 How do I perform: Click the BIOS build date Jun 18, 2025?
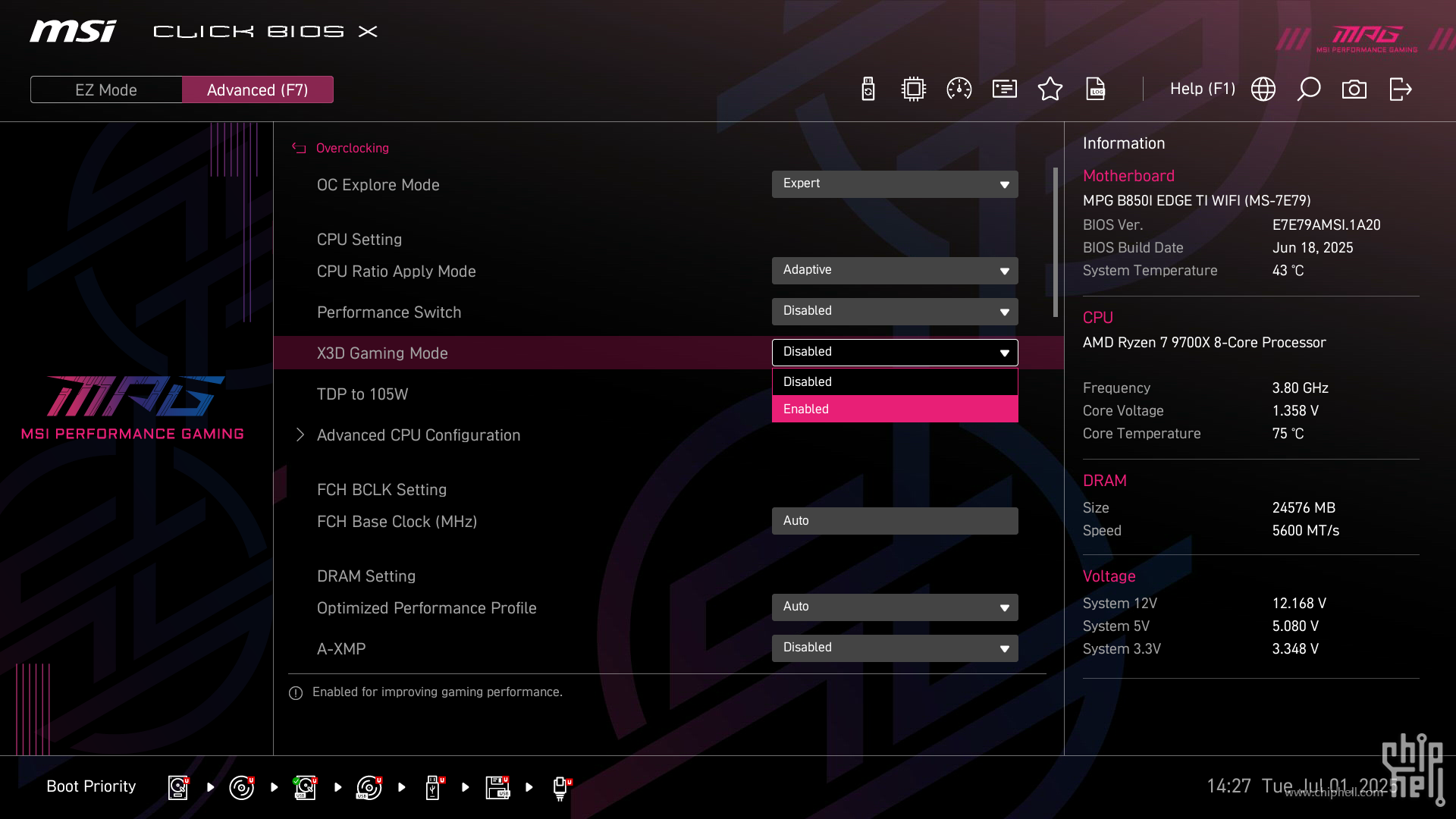point(1313,248)
